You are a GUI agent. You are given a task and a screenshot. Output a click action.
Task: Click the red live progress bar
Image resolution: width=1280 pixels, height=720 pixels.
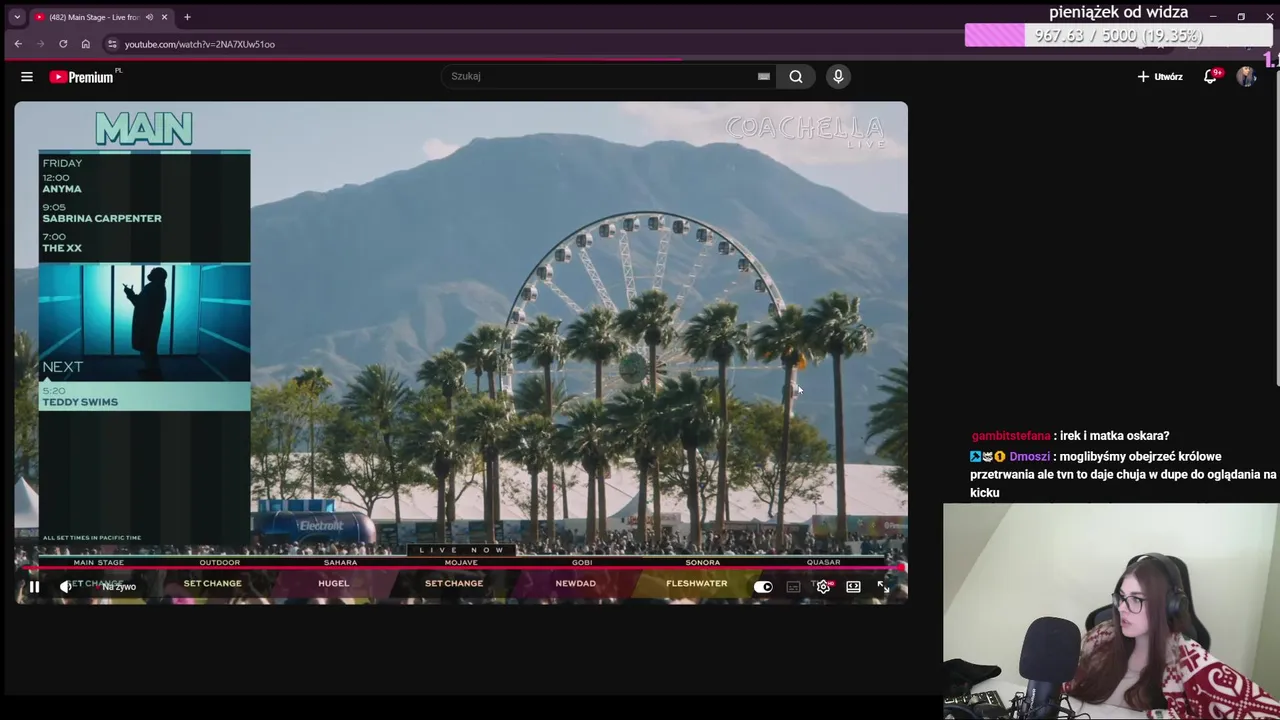click(464, 569)
